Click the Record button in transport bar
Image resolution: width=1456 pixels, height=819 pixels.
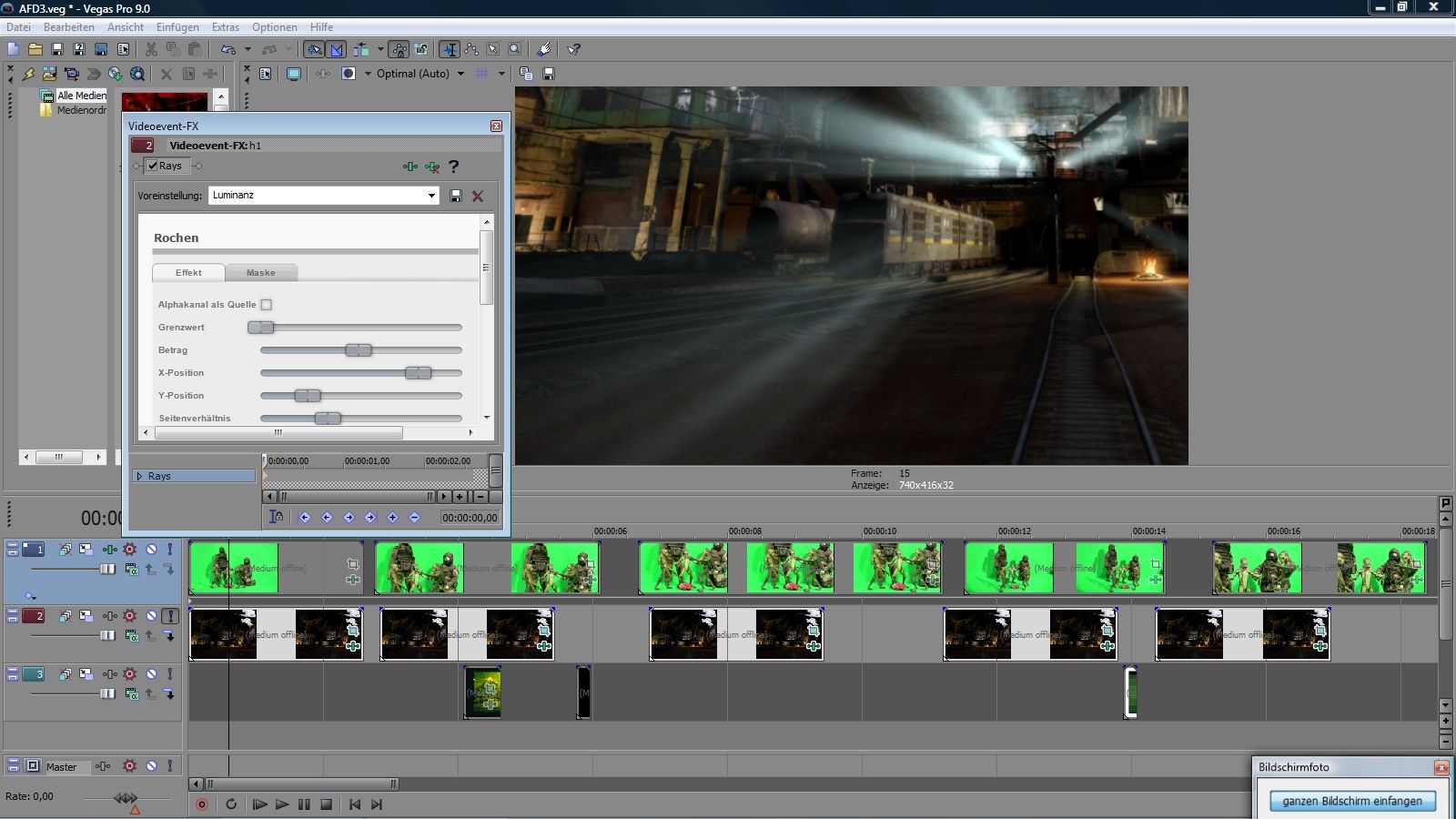click(x=202, y=804)
